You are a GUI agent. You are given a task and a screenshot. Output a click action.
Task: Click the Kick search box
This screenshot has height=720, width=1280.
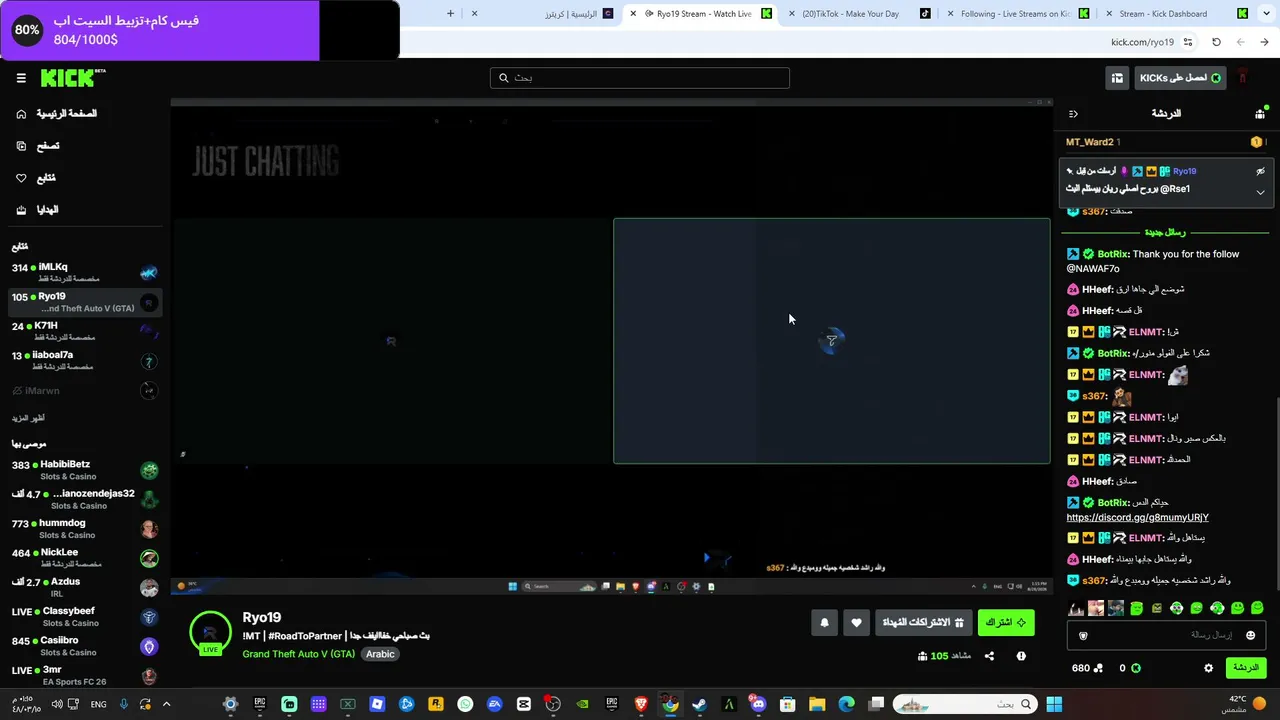(640, 78)
